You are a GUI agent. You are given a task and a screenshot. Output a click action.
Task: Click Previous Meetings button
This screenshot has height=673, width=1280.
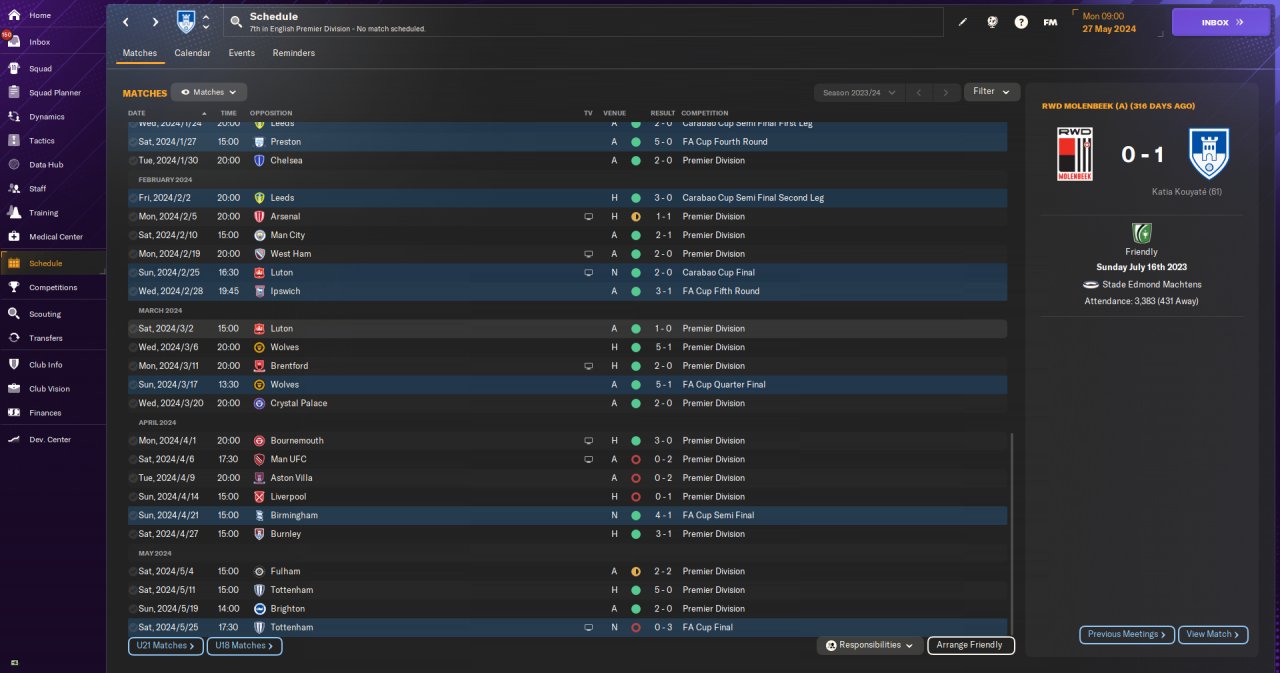(1127, 635)
